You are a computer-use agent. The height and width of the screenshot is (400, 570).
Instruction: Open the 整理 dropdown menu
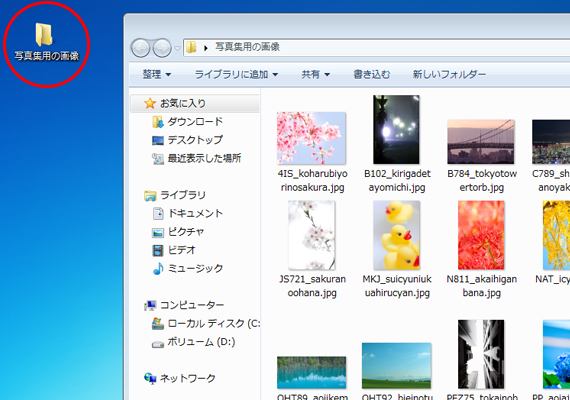157,75
